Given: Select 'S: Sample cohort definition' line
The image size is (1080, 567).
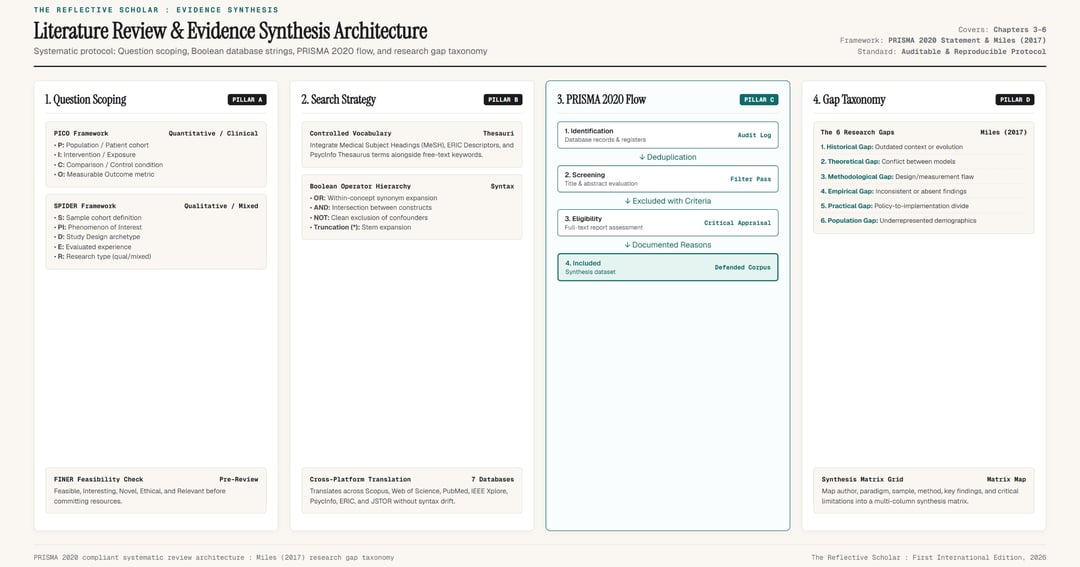Looking at the screenshot, I should click(x=98, y=218).
